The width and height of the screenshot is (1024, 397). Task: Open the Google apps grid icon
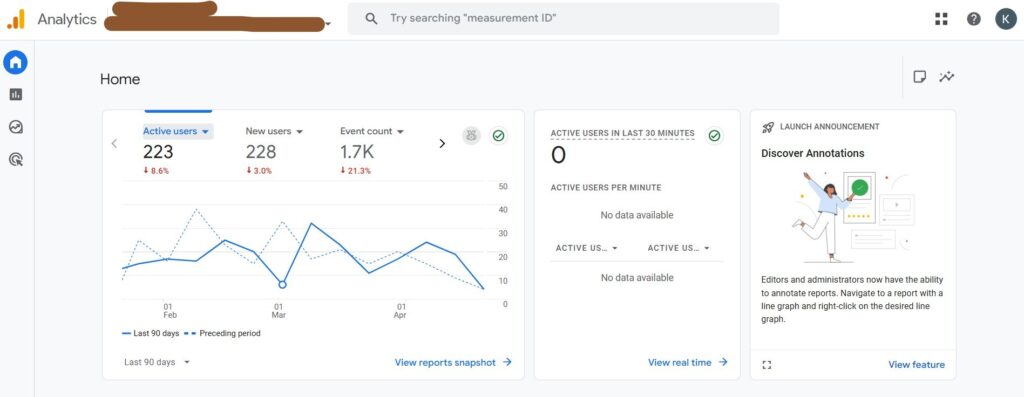click(941, 19)
